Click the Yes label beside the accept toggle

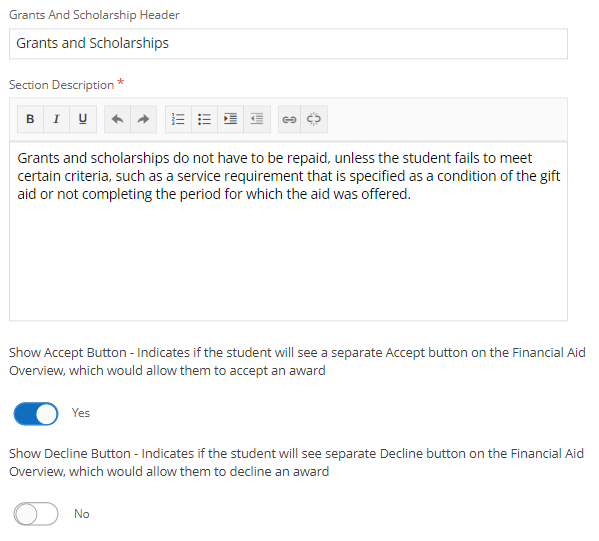click(x=81, y=413)
